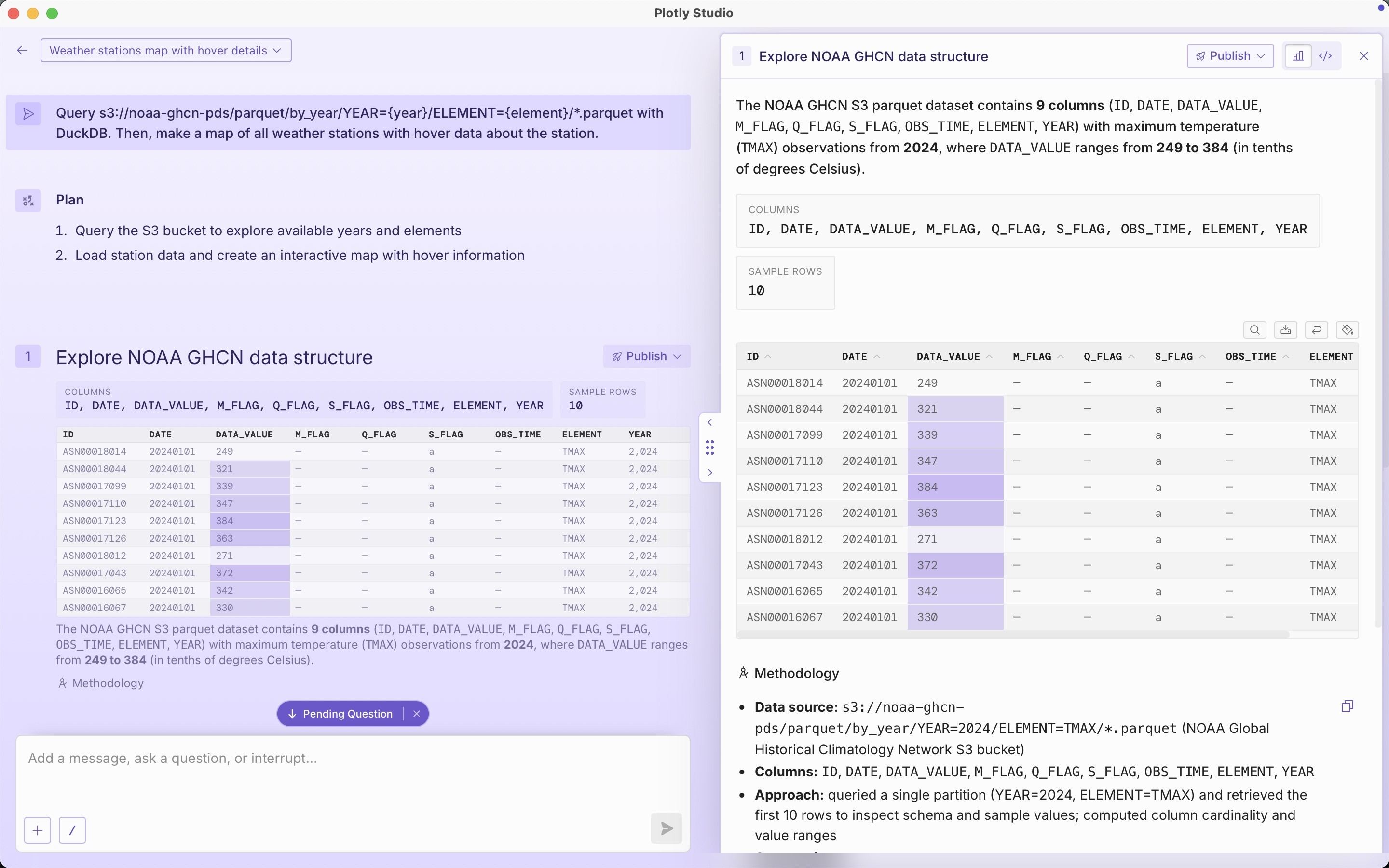Click ASN00017043 in the left chat table
The width and height of the screenshot is (1389, 868).
pyautogui.click(x=94, y=573)
